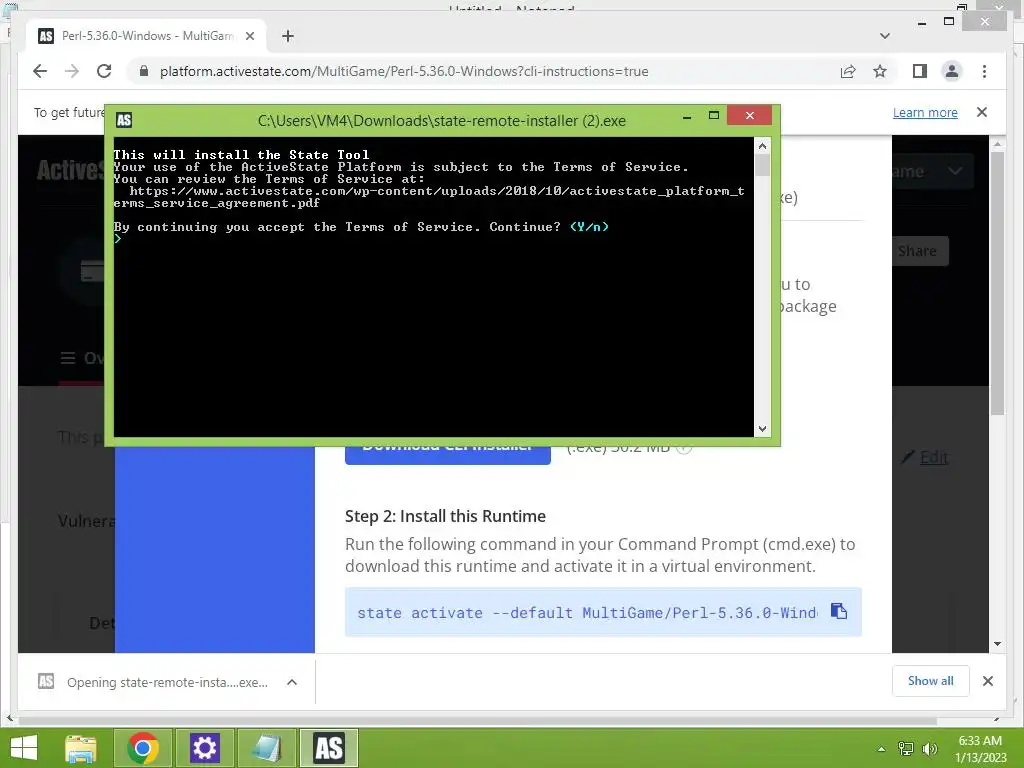
Task: Open new Chrome tab with plus button
Action: [x=288, y=36]
